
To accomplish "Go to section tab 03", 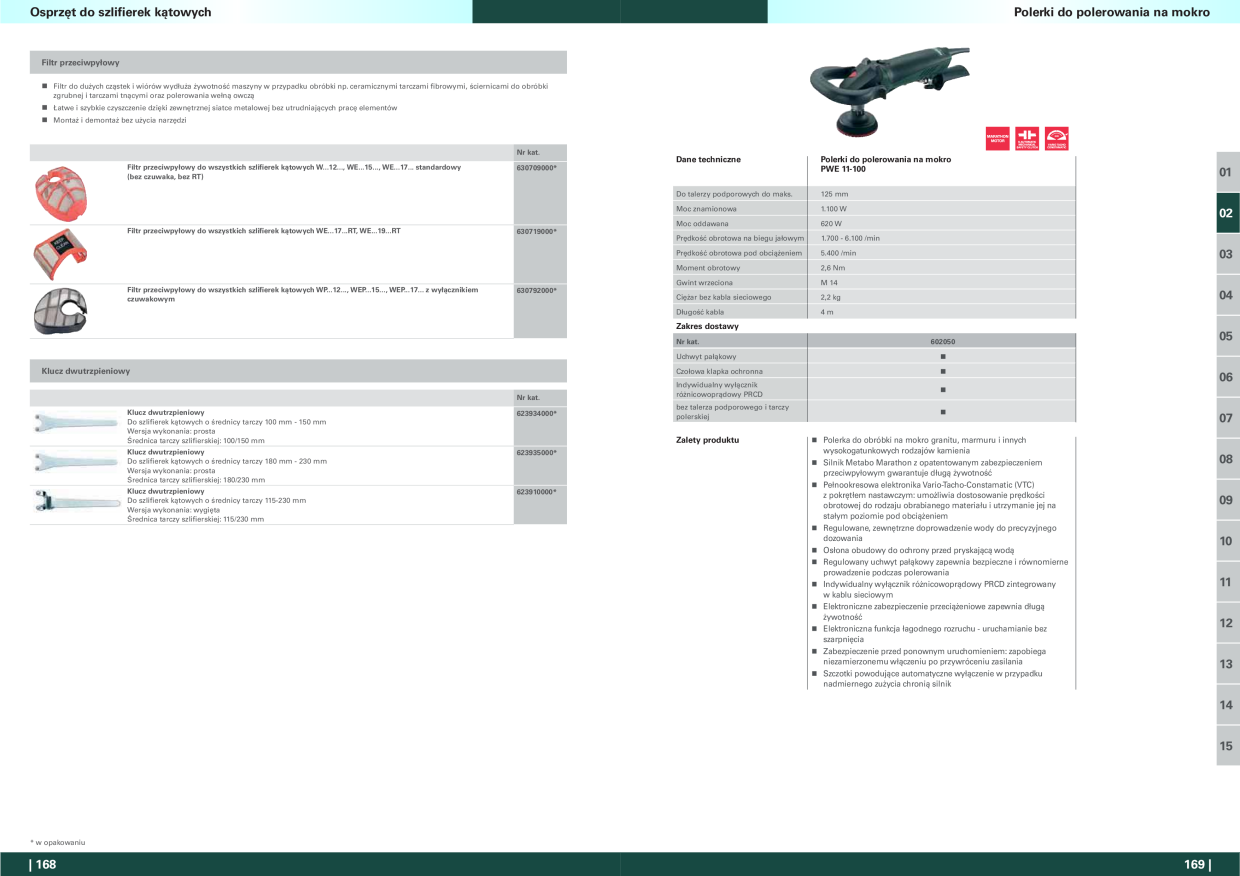I will (x=1227, y=254).
